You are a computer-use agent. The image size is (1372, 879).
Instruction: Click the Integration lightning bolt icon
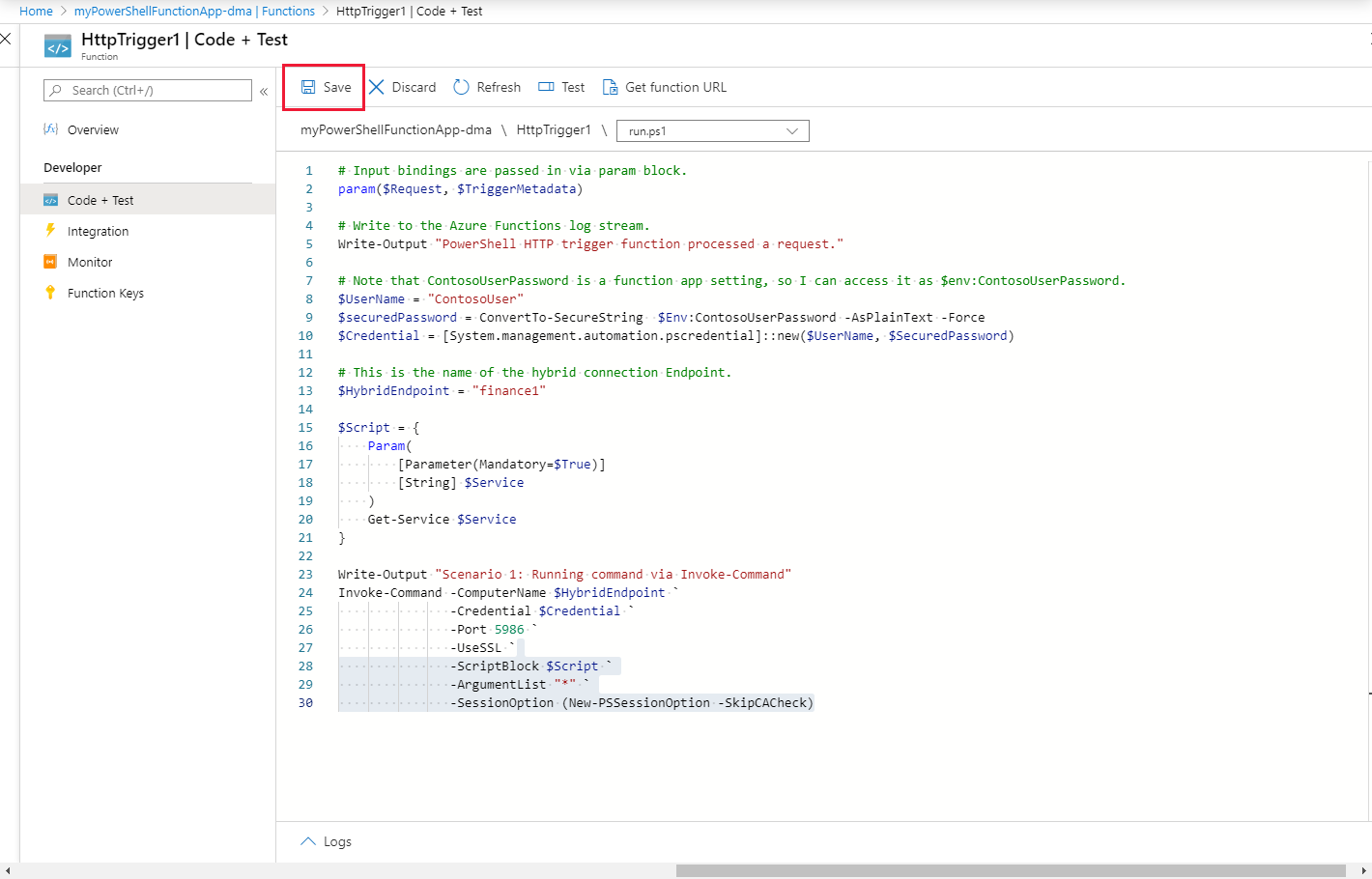[x=50, y=231]
